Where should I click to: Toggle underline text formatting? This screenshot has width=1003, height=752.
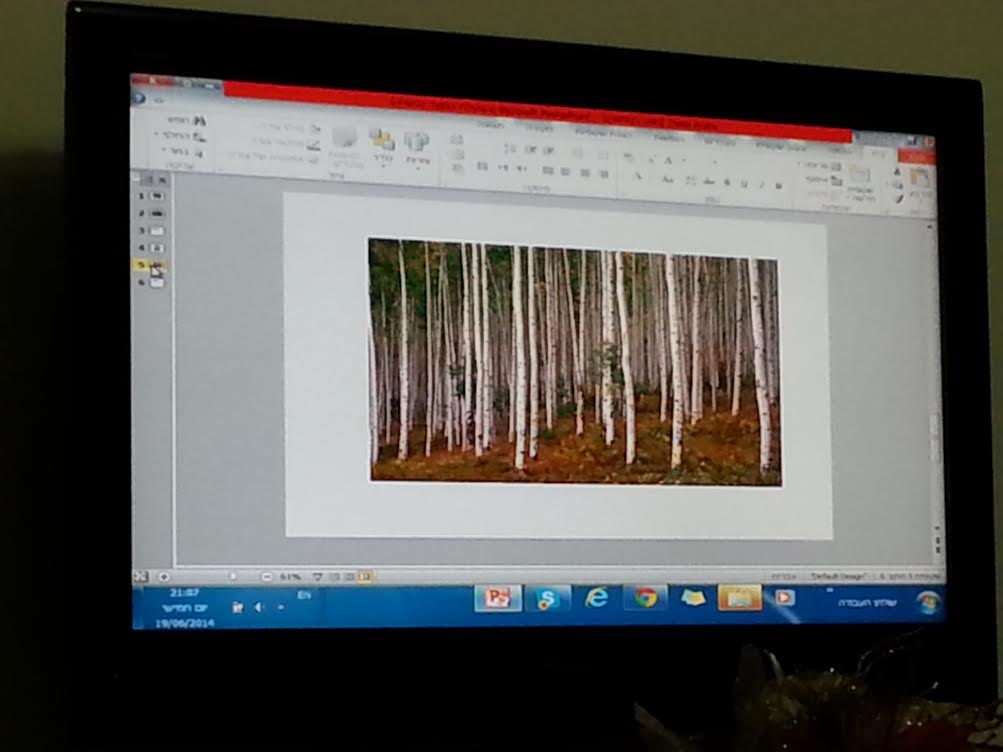[x=743, y=184]
